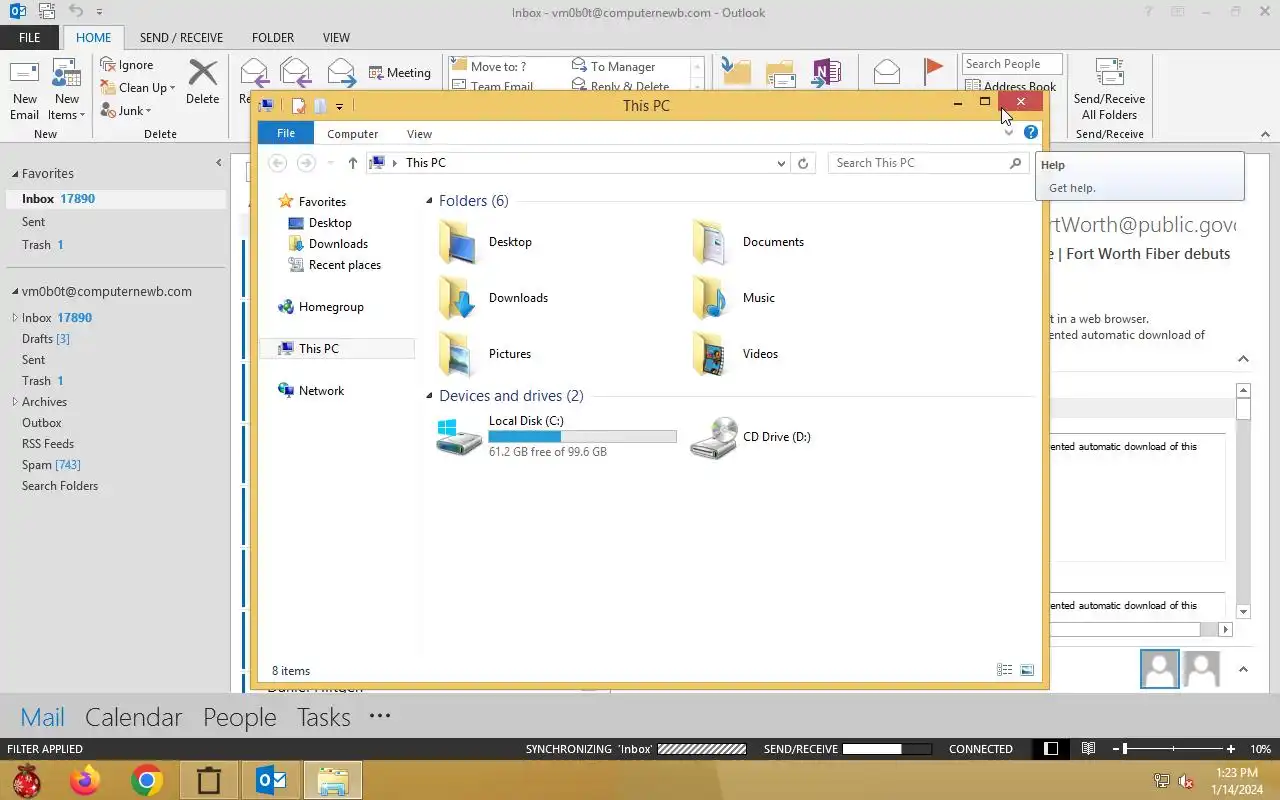Open Spam [743] folder

tap(51, 465)
